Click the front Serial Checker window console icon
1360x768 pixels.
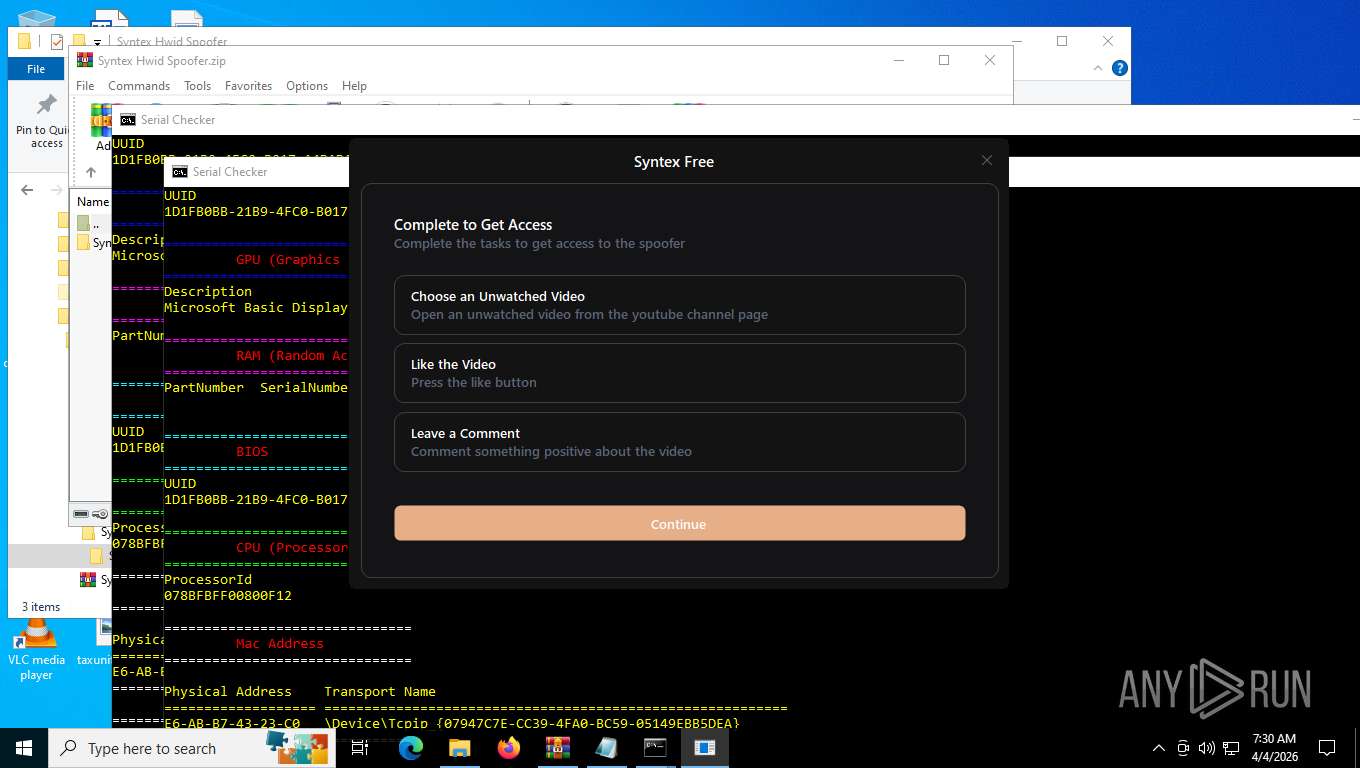[180, 172]
